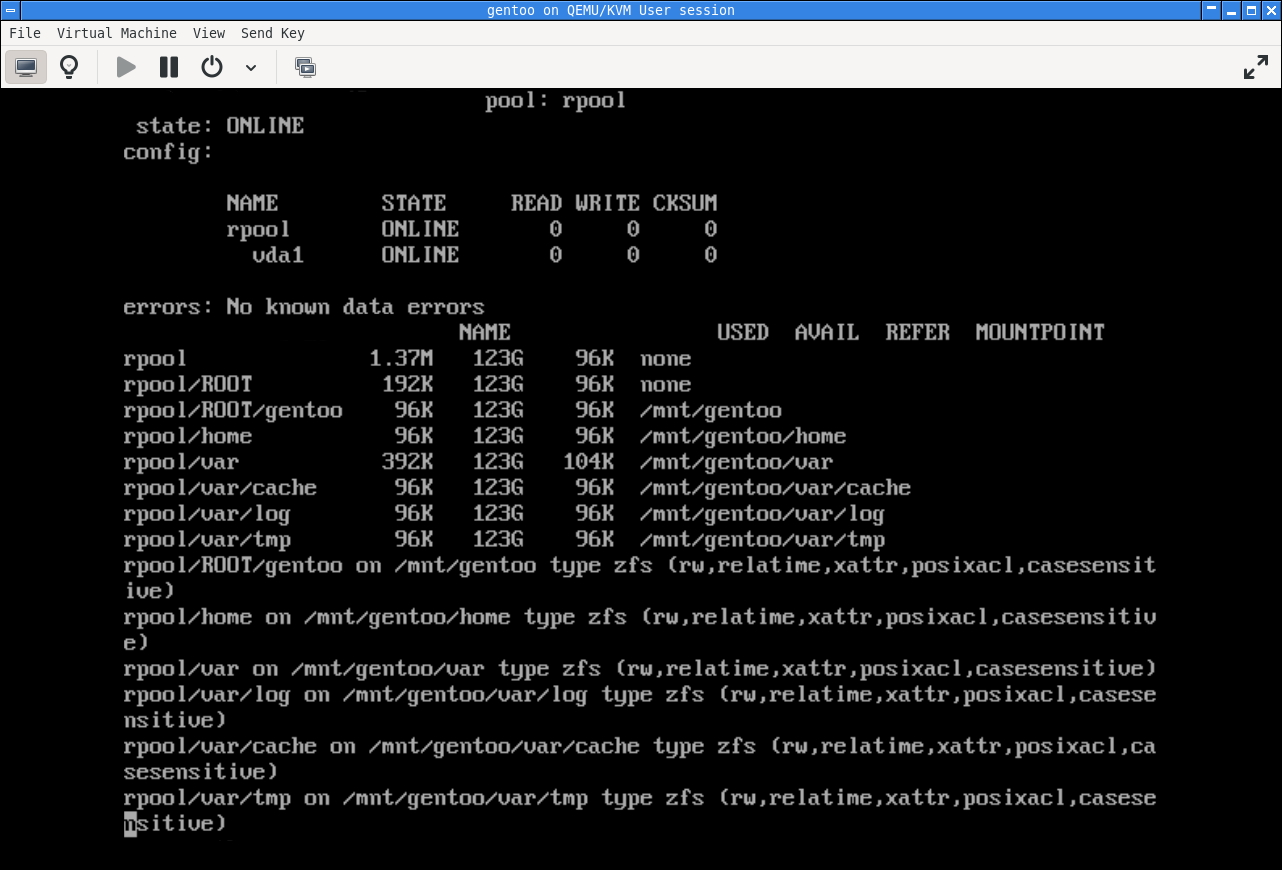Open the View menu
Image resolution: width=1282 pixels, height=870 pixels.
click(x=209, y=33)
